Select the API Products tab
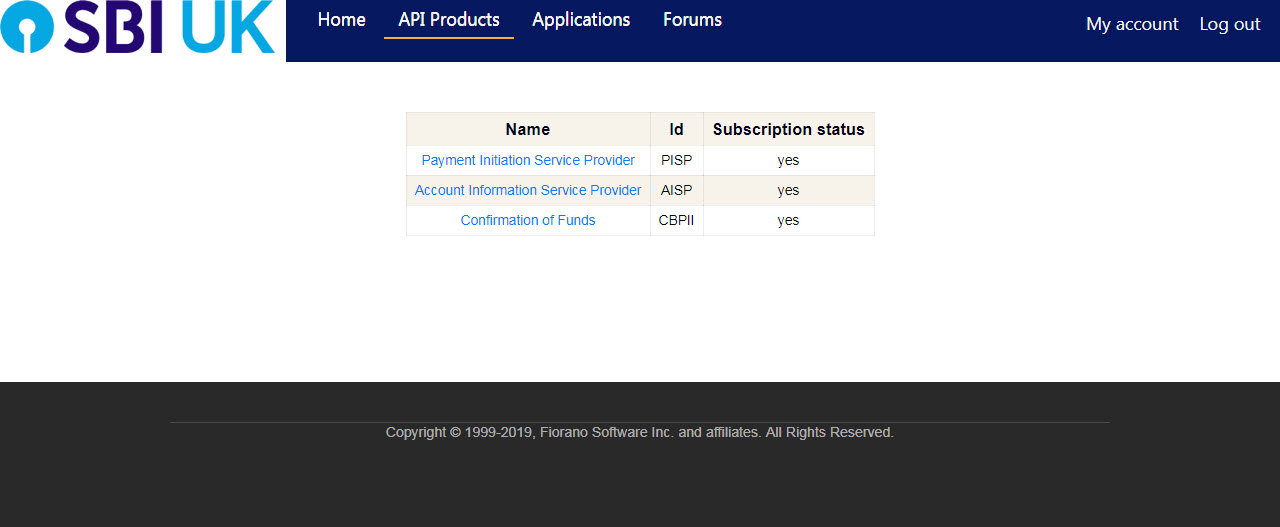Image resolution: width=1280 pixels, height=527 pixels. point(449,20)
